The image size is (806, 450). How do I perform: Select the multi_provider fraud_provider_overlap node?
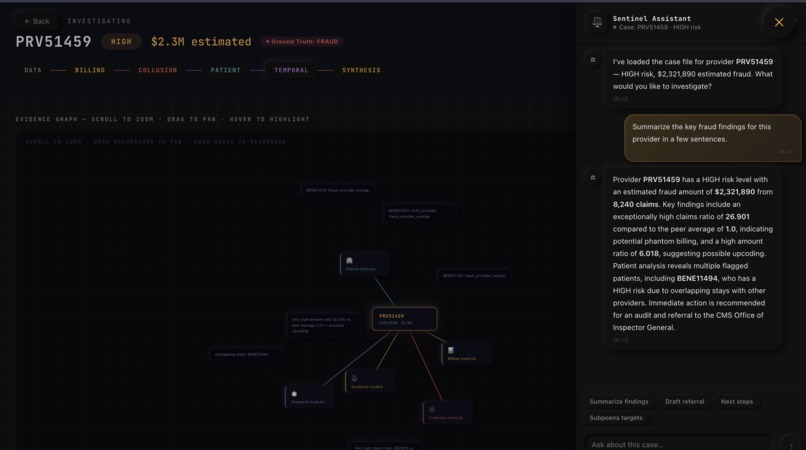tap(419, 213)
